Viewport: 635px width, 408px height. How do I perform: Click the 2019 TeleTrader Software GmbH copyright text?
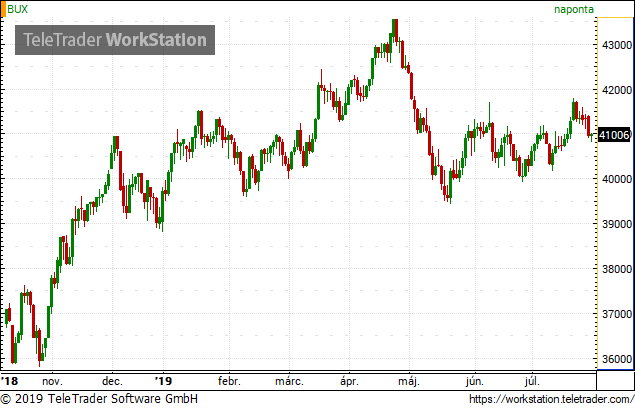pos(99,399)
